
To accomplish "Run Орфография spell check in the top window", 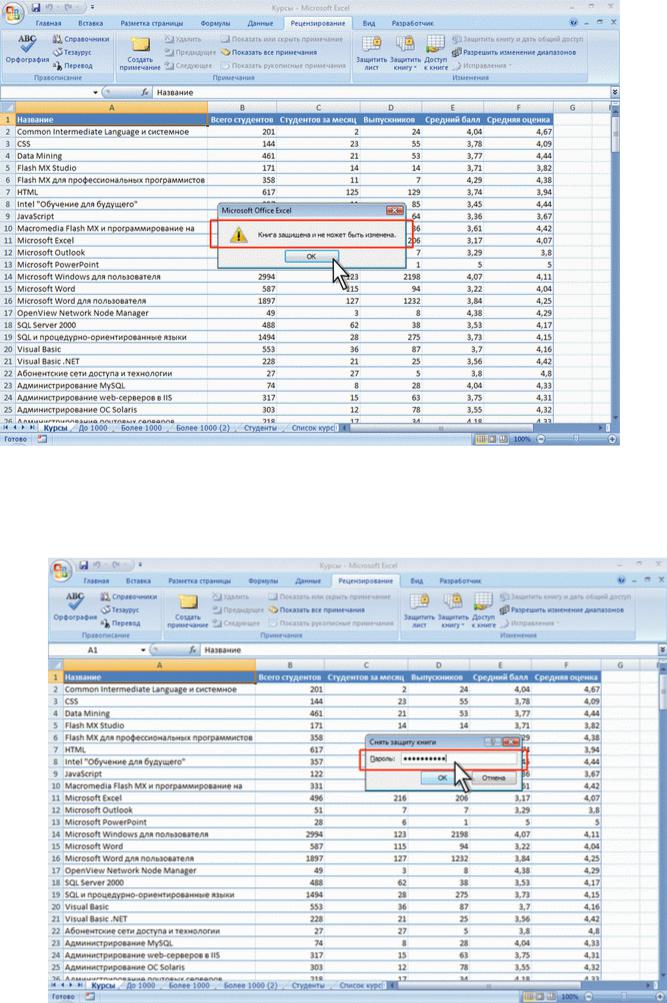I will point(27,49).
